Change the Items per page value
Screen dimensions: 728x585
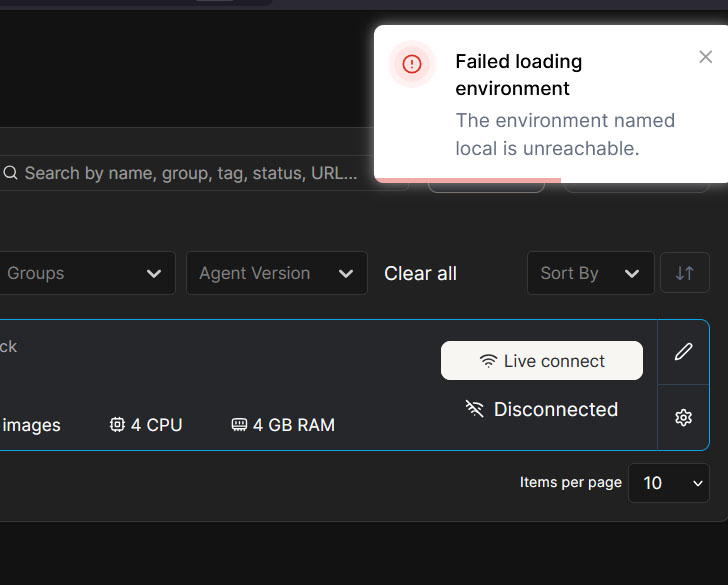click(x=669, y=483)
